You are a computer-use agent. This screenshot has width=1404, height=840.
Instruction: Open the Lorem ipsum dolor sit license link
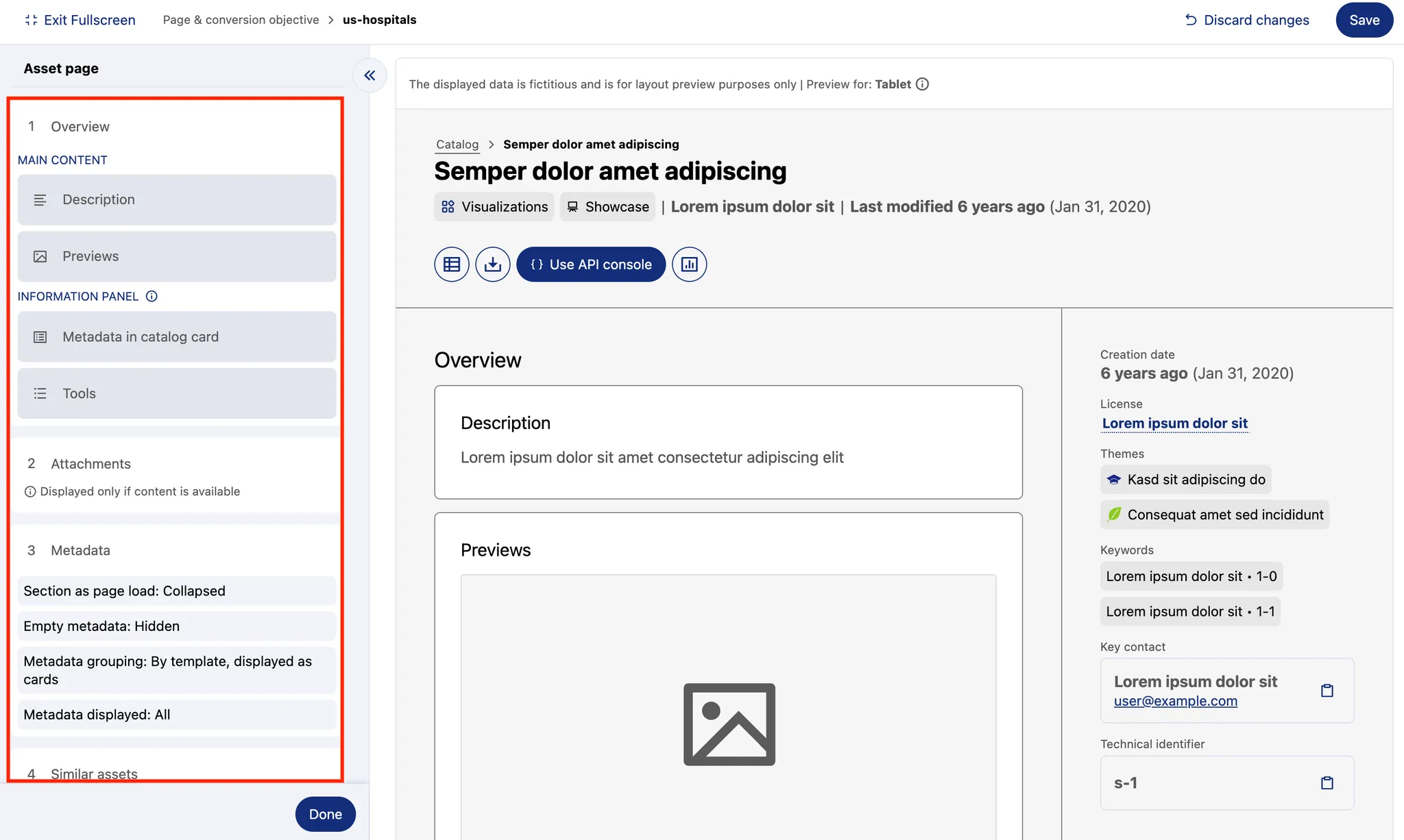point(1174,423)
